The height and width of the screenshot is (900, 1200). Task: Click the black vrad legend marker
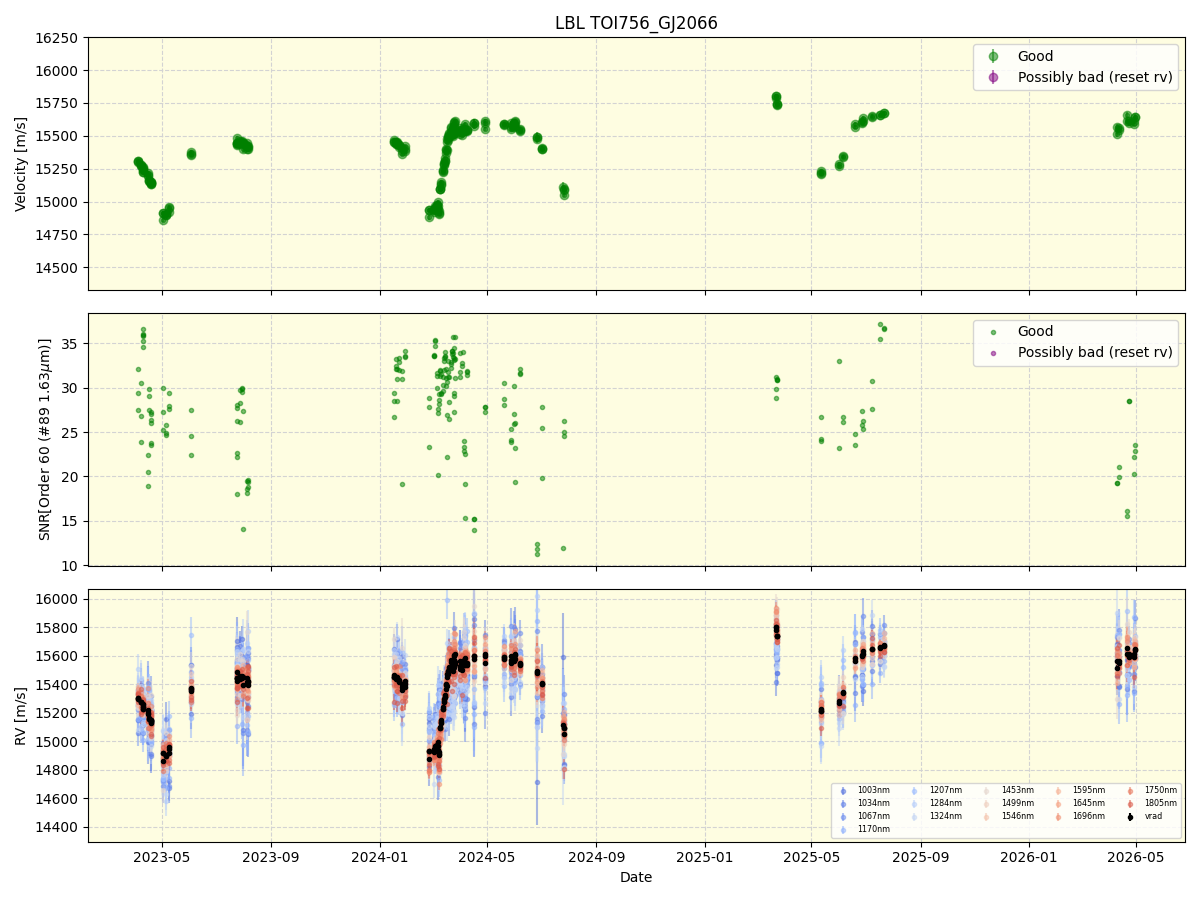[1130, 817]
